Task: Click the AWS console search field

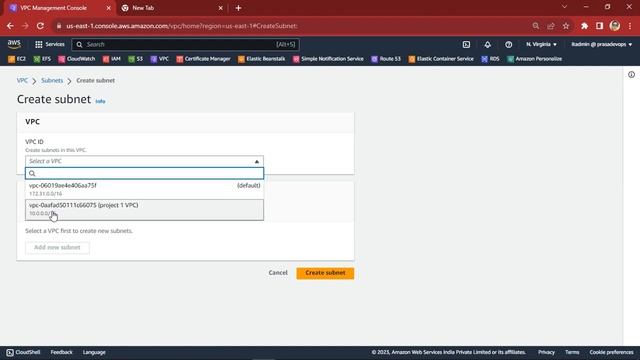Action: 186,44
